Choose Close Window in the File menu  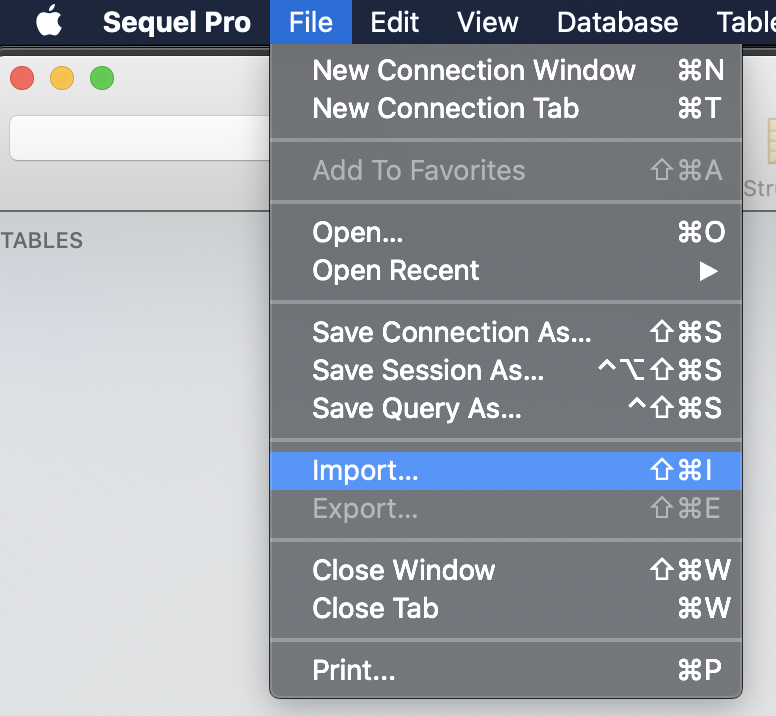pos(506,570)
